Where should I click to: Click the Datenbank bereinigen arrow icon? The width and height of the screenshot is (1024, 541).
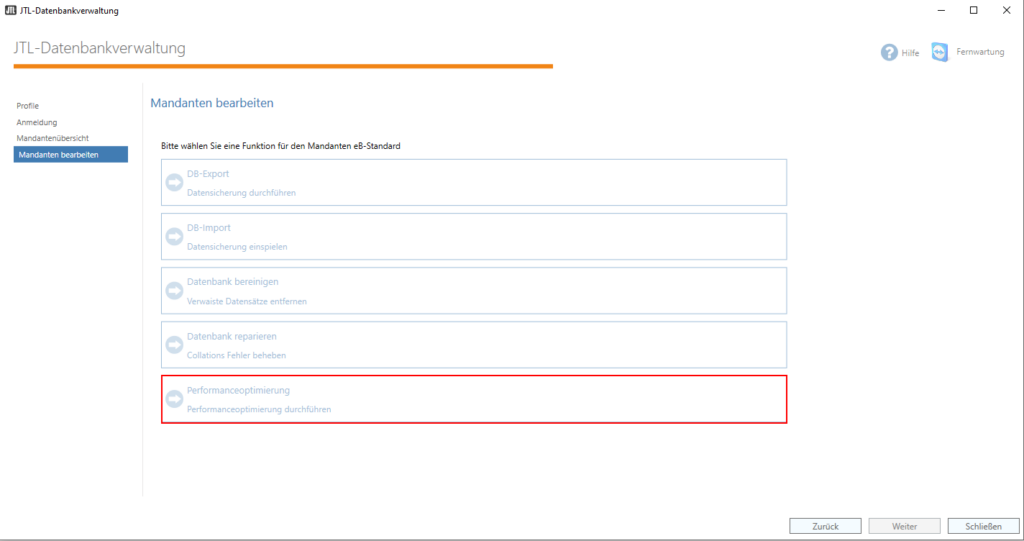pos(174,291)
